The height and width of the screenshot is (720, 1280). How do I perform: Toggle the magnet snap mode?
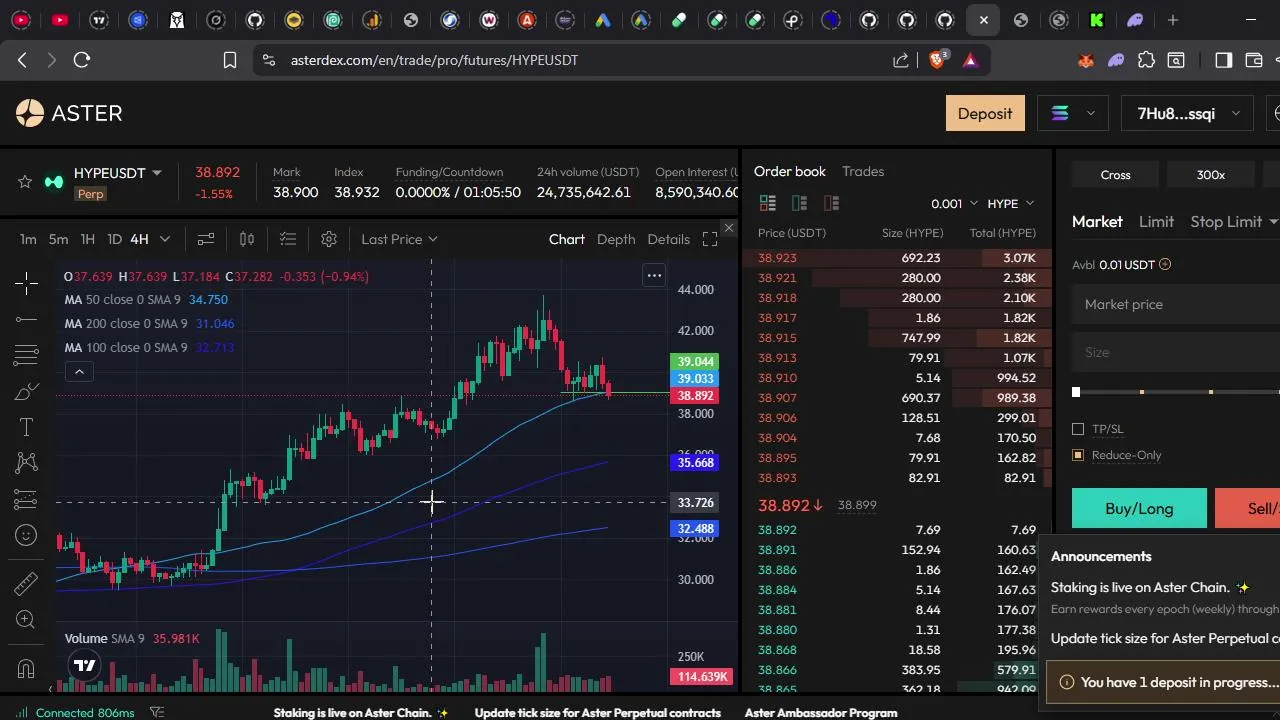click(27, 668)
